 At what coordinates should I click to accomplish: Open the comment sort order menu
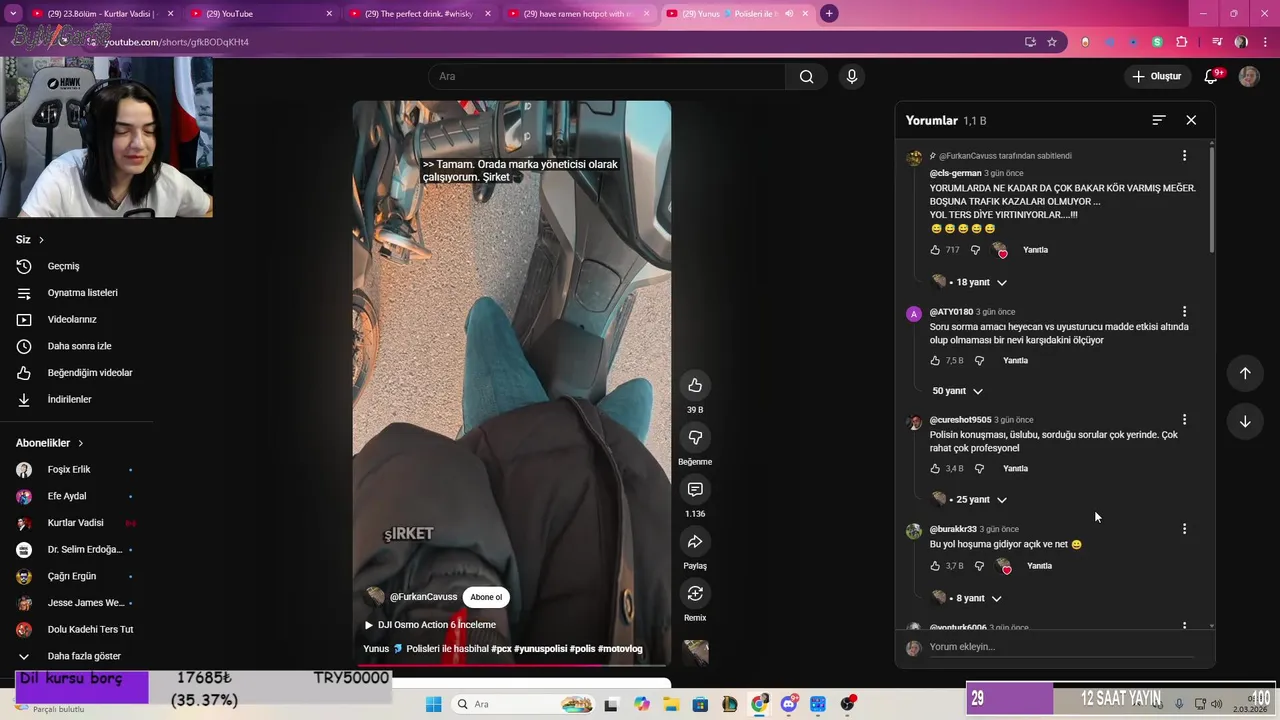coord(1159,120)
